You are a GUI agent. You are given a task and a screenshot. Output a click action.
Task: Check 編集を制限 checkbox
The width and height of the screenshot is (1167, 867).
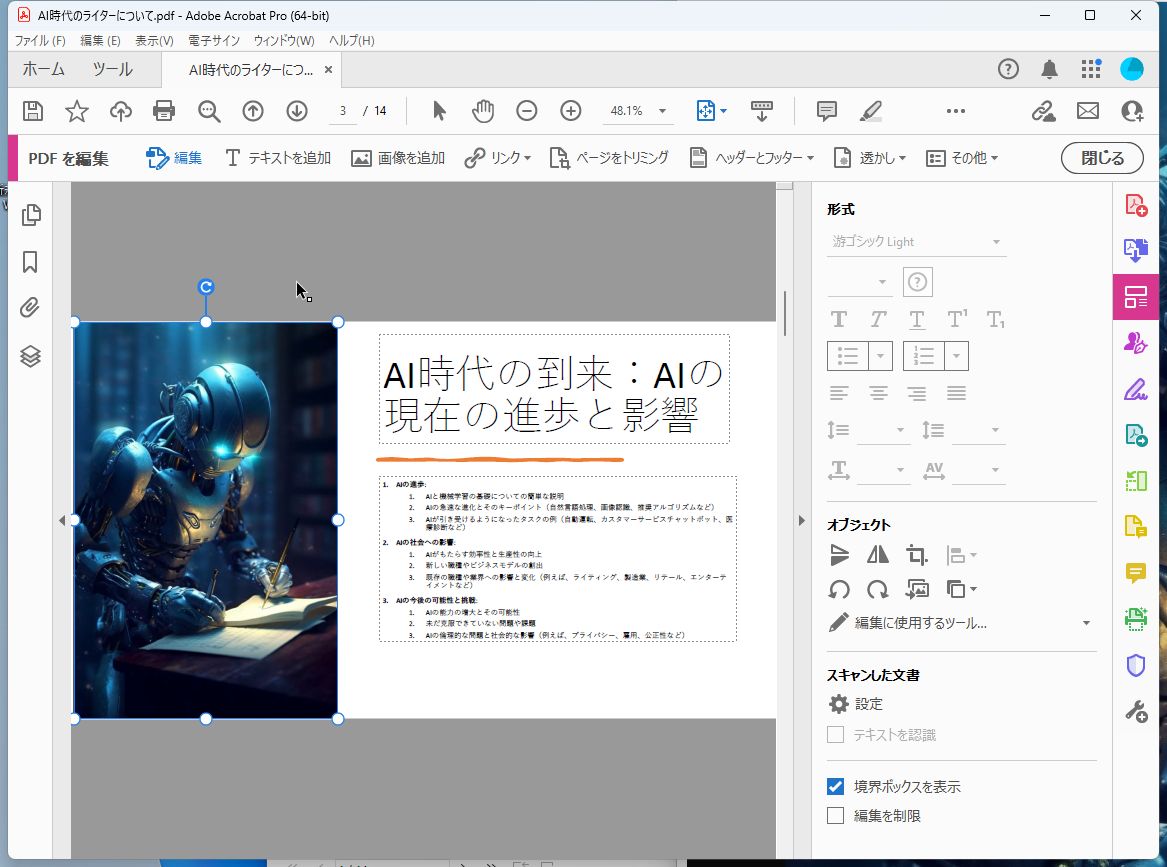coord(836,816)
